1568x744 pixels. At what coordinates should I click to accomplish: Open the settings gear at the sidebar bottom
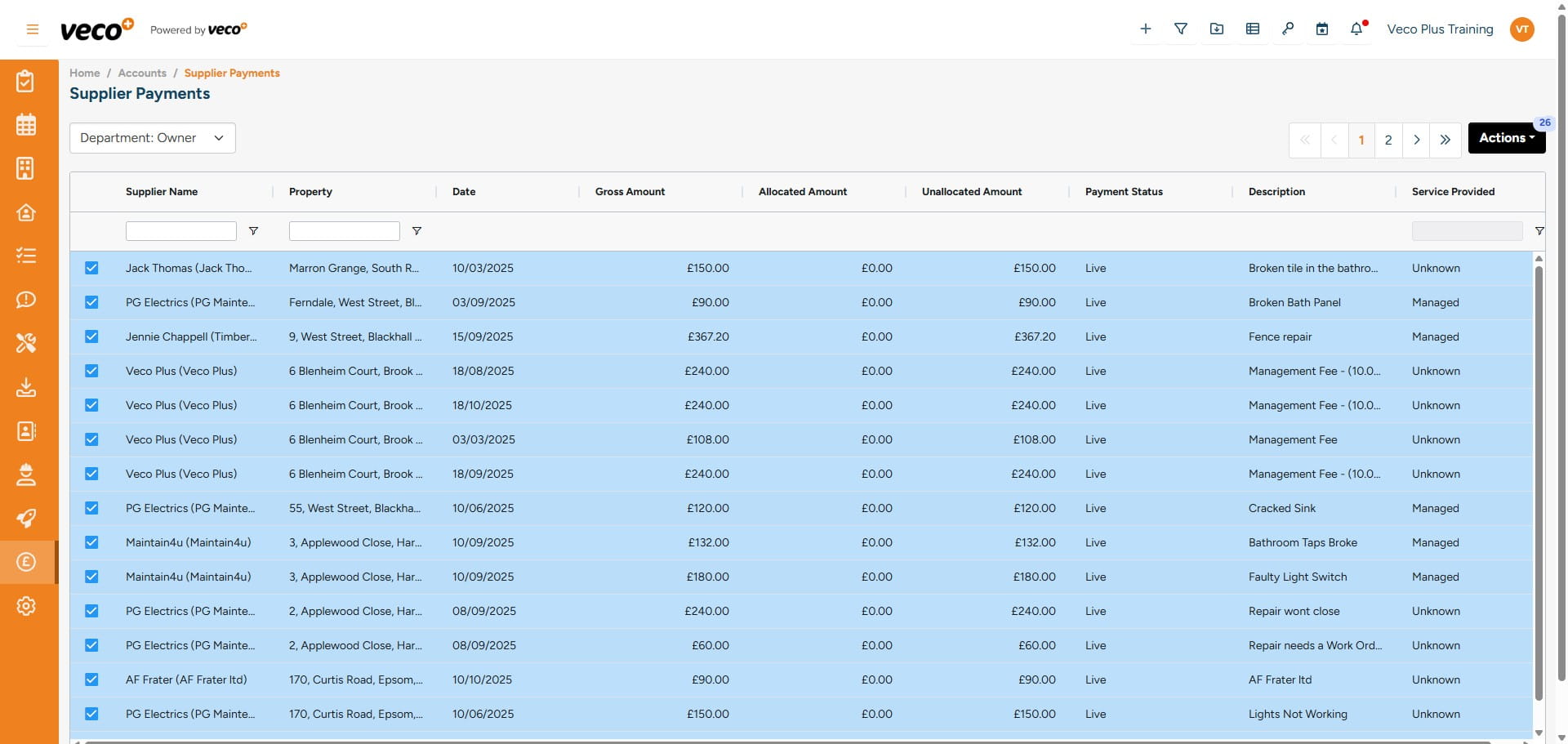pos(26,606)
